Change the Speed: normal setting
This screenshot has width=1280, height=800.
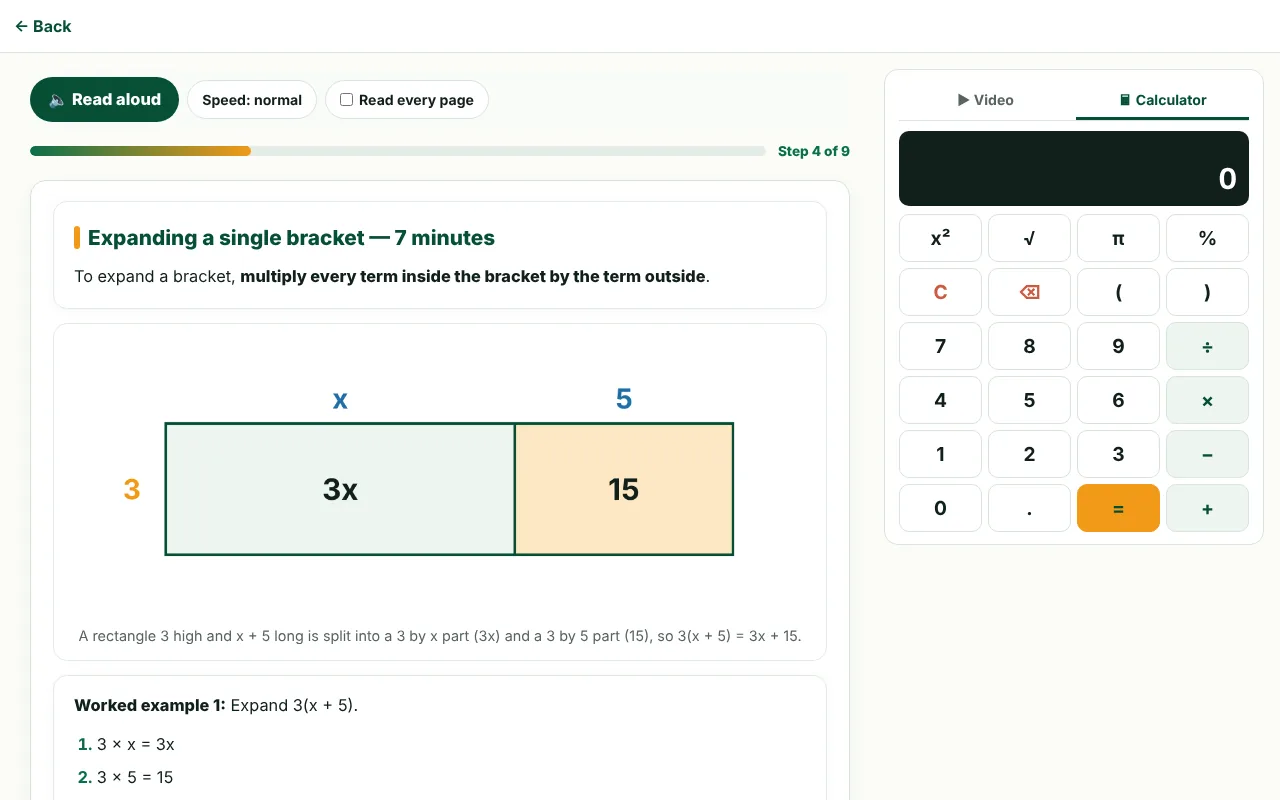pos(252,100)
